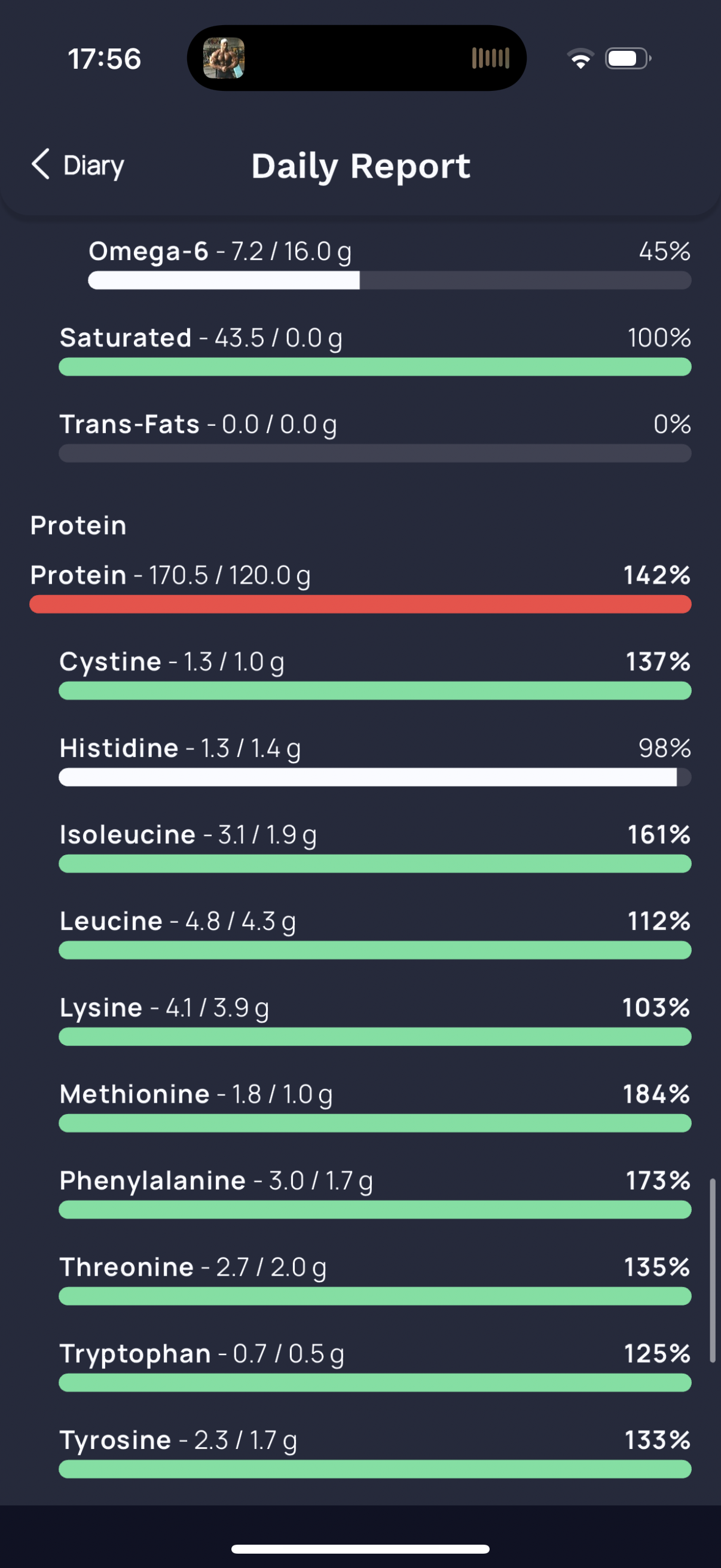Tap the Leucine 112% percentage

click(x=659, y=921)
